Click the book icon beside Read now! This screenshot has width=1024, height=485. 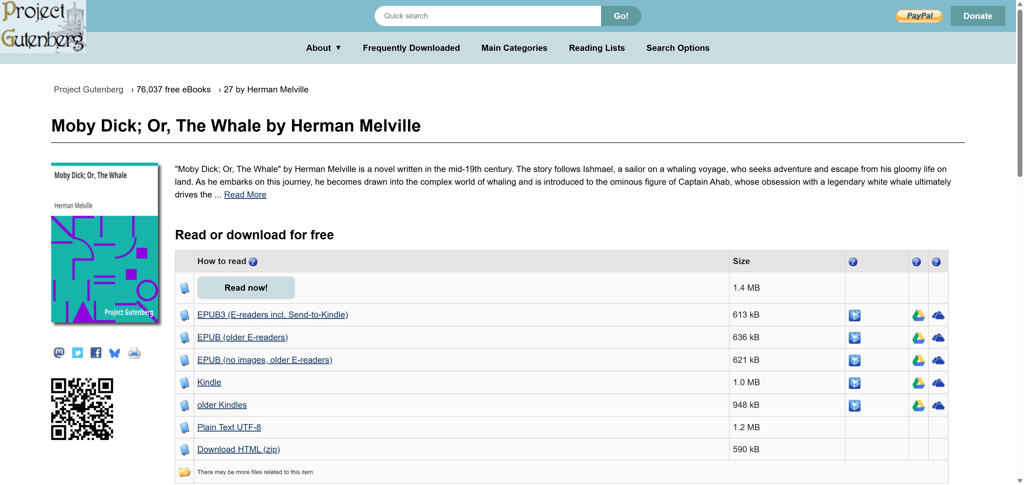pyautogui.click(x=185, y=288)
